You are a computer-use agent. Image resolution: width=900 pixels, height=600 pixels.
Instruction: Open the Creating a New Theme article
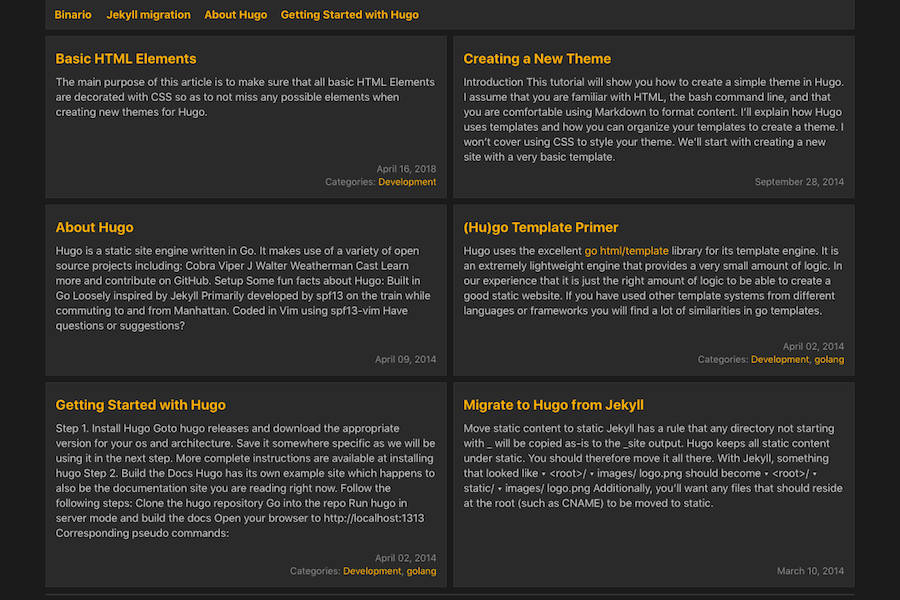537,59
